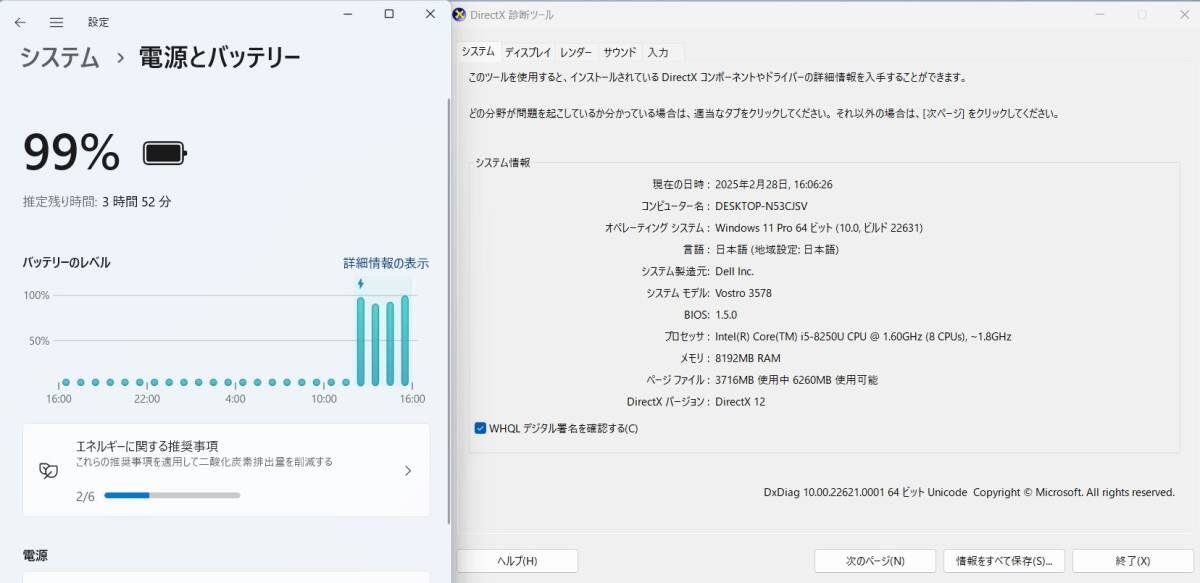Open the レンダー tab
The image size is (1200, 583).
click(576, 52)
